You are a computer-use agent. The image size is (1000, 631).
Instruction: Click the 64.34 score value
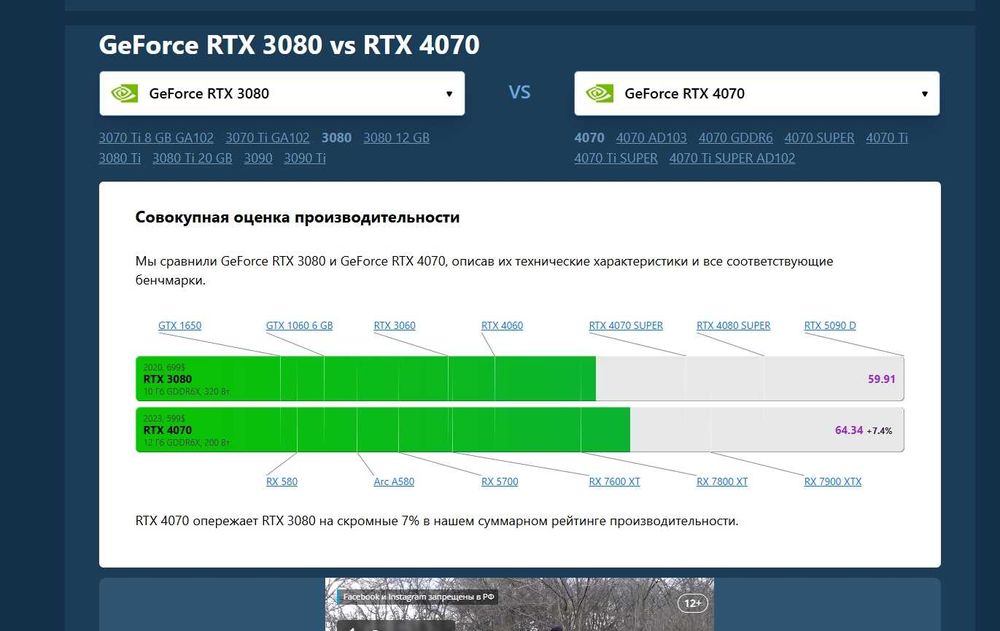point(849,430)
